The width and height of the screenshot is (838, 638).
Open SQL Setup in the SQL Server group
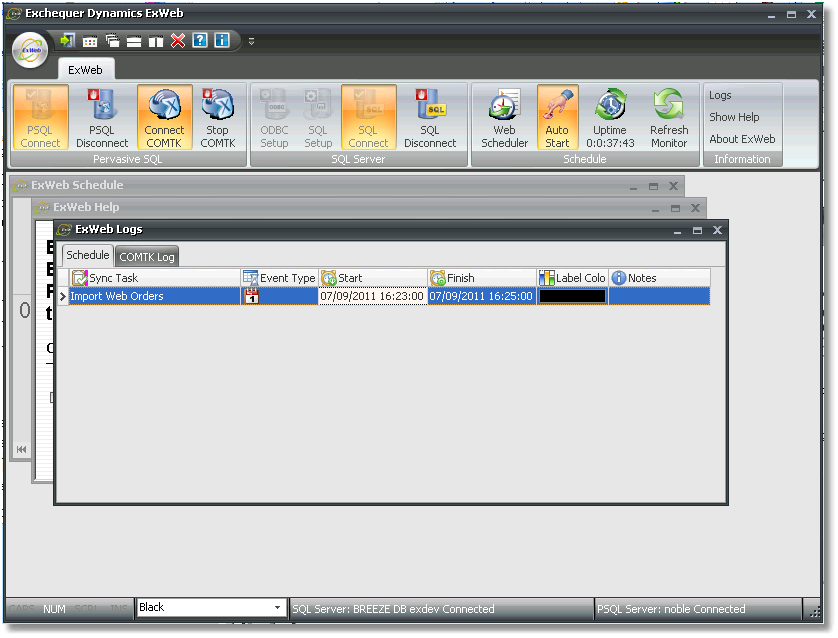tap(318, 118)
